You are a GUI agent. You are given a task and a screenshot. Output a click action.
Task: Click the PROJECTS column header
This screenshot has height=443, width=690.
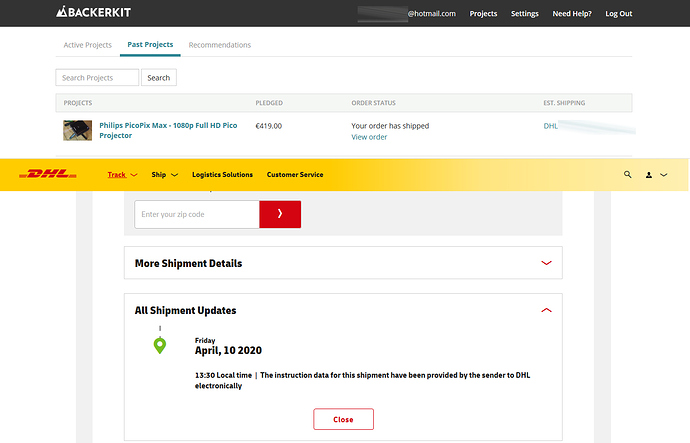78,103
